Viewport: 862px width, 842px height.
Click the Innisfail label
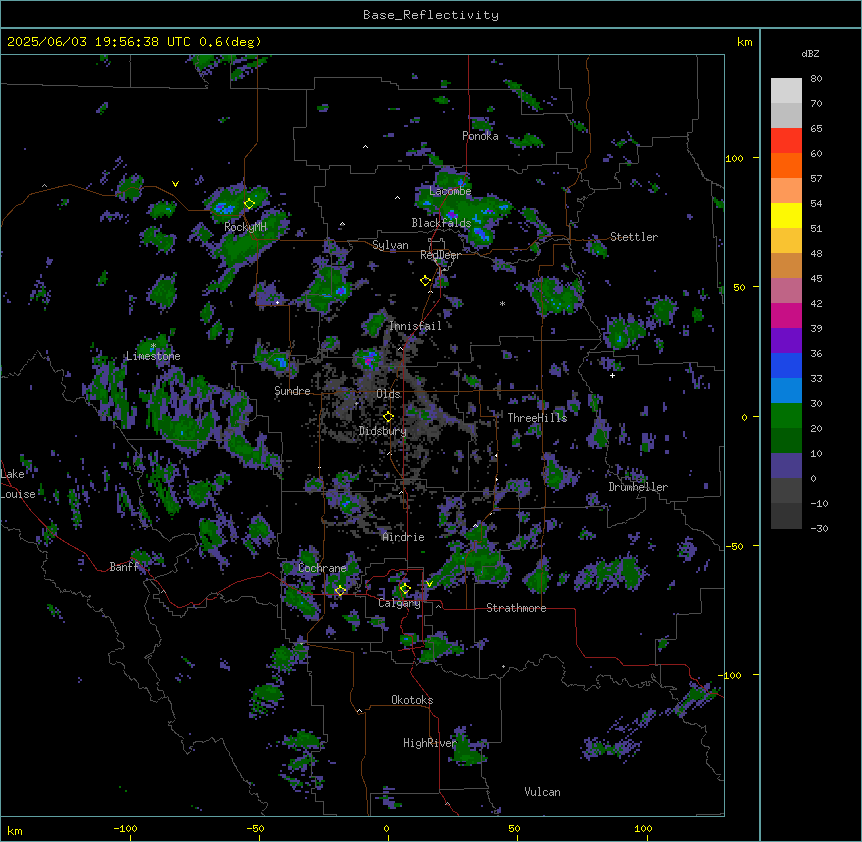(415, 326)
